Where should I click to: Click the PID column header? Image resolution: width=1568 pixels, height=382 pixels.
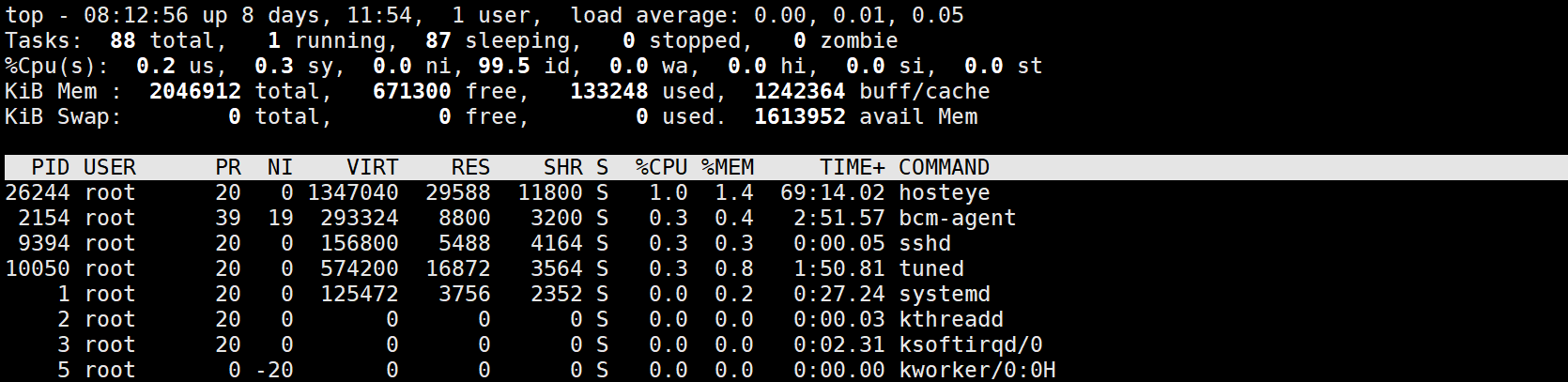[50, 168]
